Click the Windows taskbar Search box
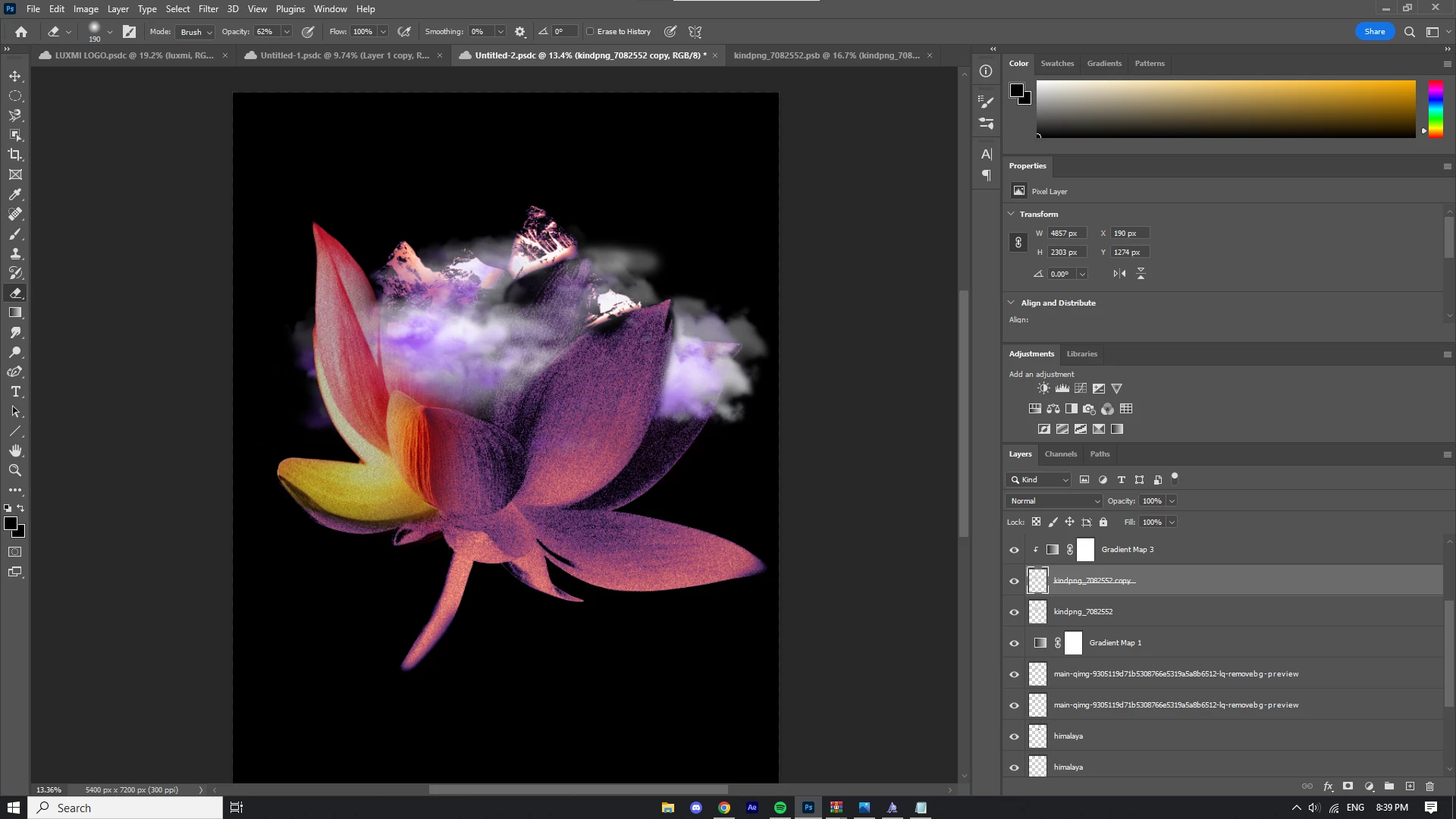This screenshot has height=819, width=1456. pyautogui.click(x=126, y=808)
